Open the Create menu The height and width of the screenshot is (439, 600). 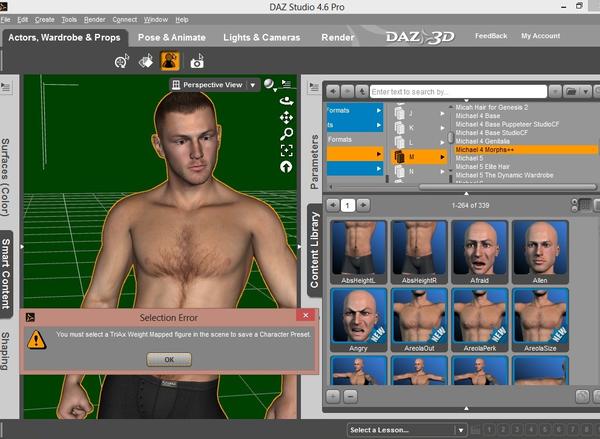45,20
